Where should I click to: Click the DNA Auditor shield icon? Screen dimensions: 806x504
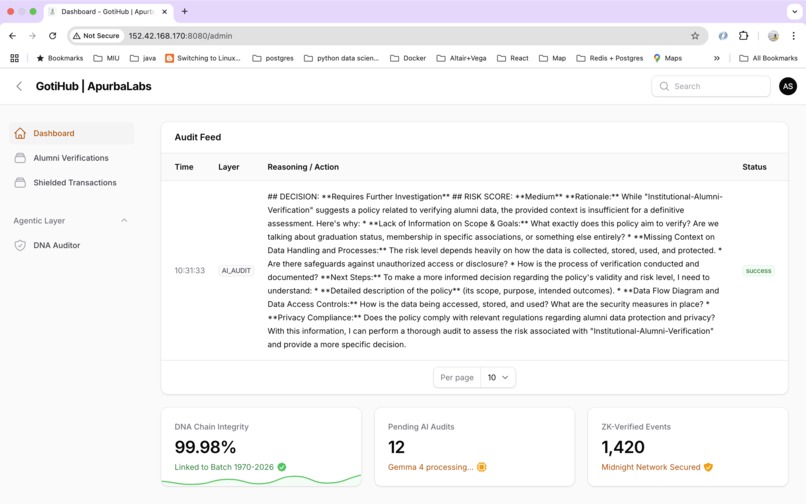pos(20,245)
